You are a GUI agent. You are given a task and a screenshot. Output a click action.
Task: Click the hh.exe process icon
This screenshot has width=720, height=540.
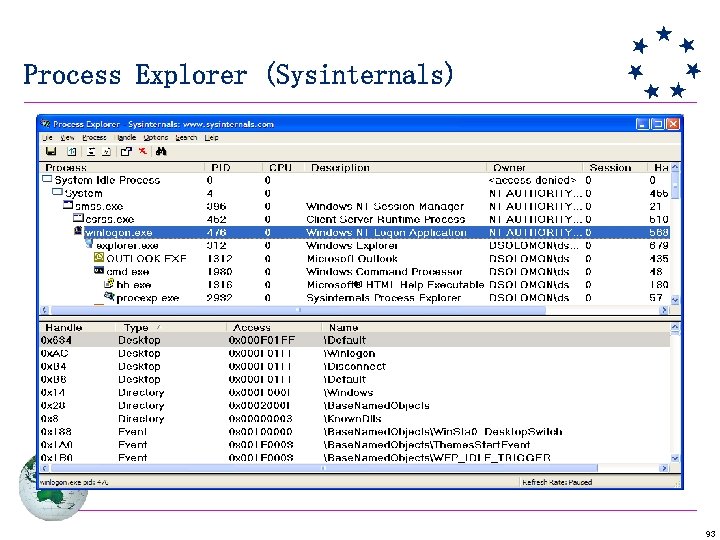[109, 283]
